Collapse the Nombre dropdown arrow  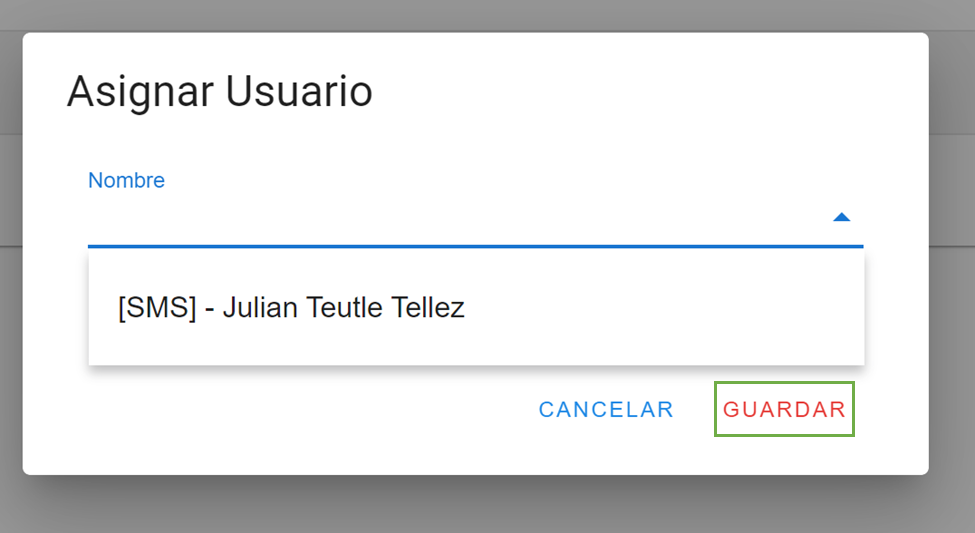point(841,217)
